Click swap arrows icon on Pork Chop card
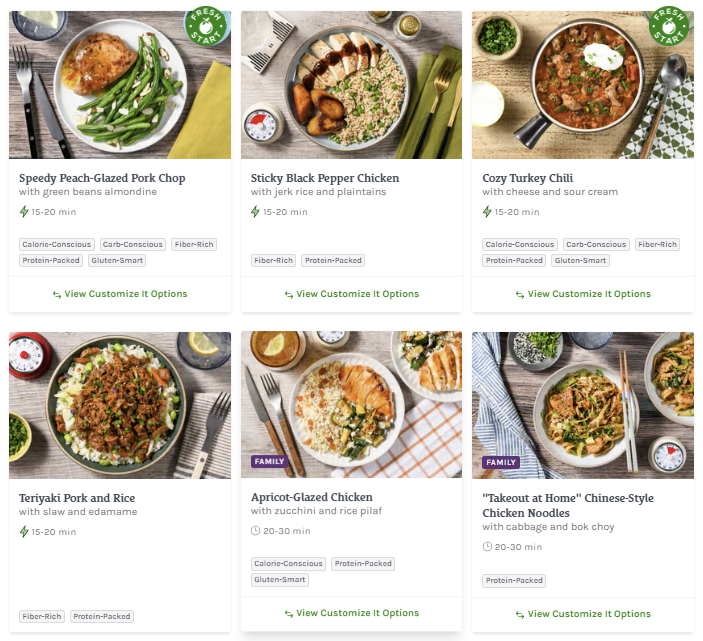Screen dimensions: 703x641 (x=58, y=295)
